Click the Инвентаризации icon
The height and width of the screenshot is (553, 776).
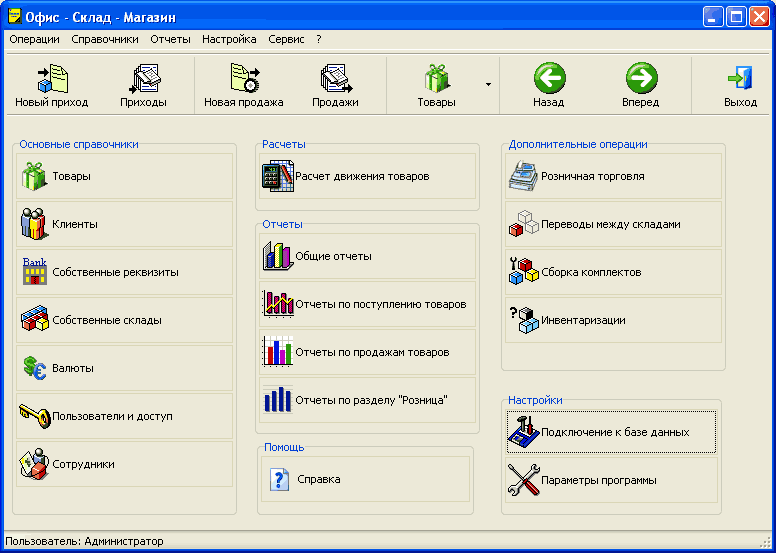(x=524, y=320)
